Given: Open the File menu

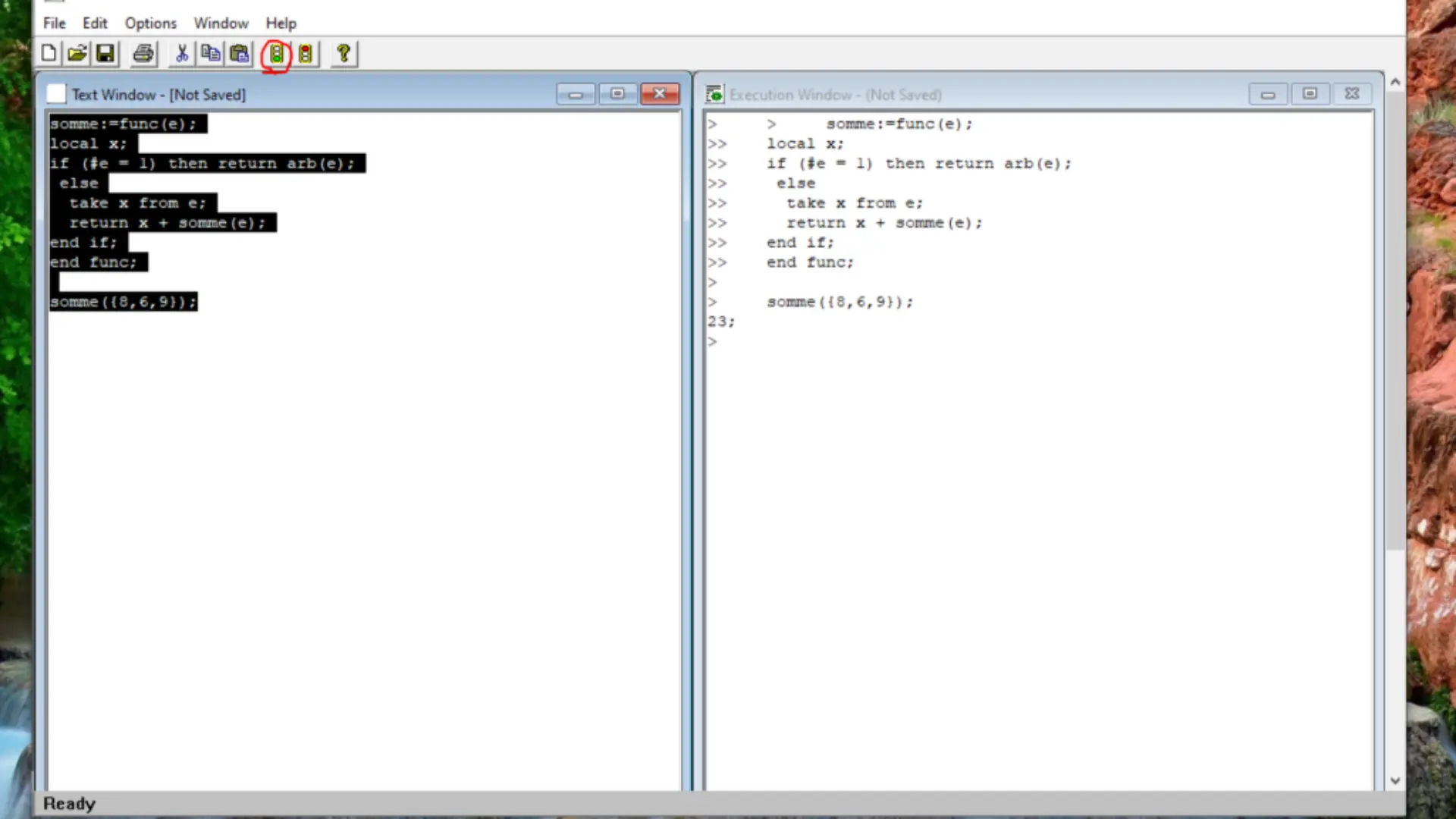Looking at the screenshot, I should click(x=53, y=22).
